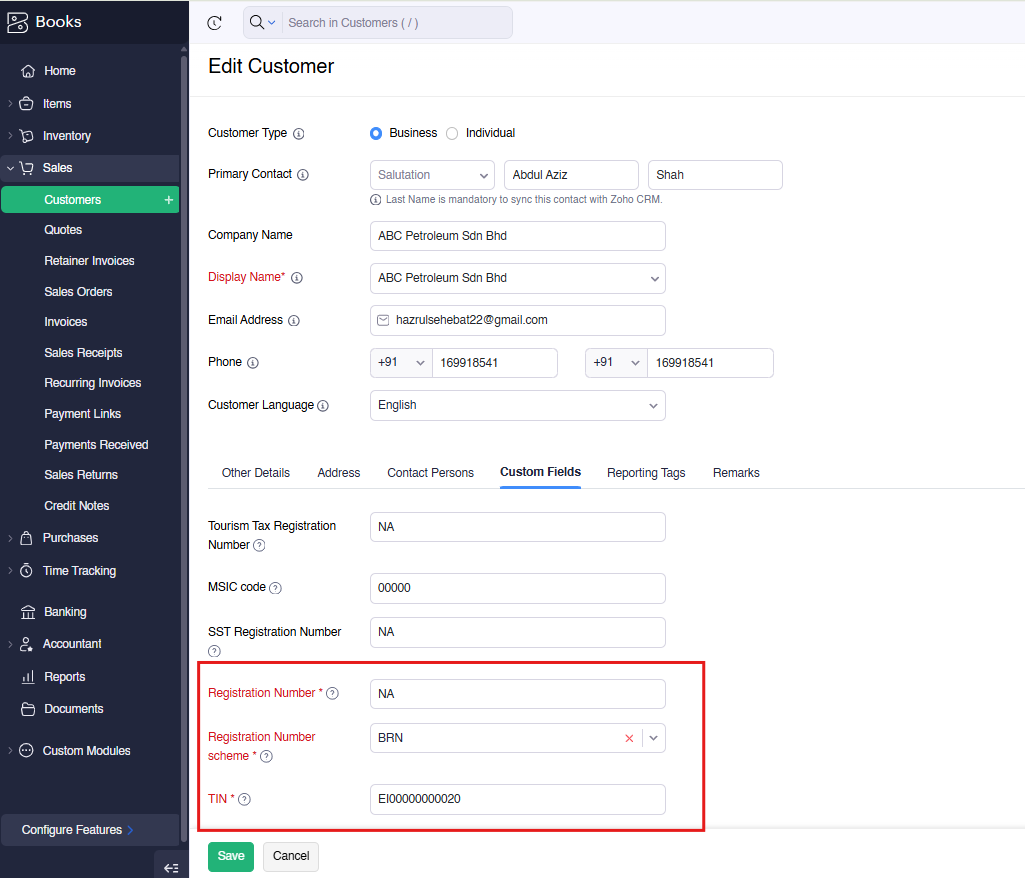Click the Home house icon

coord(27,71)
